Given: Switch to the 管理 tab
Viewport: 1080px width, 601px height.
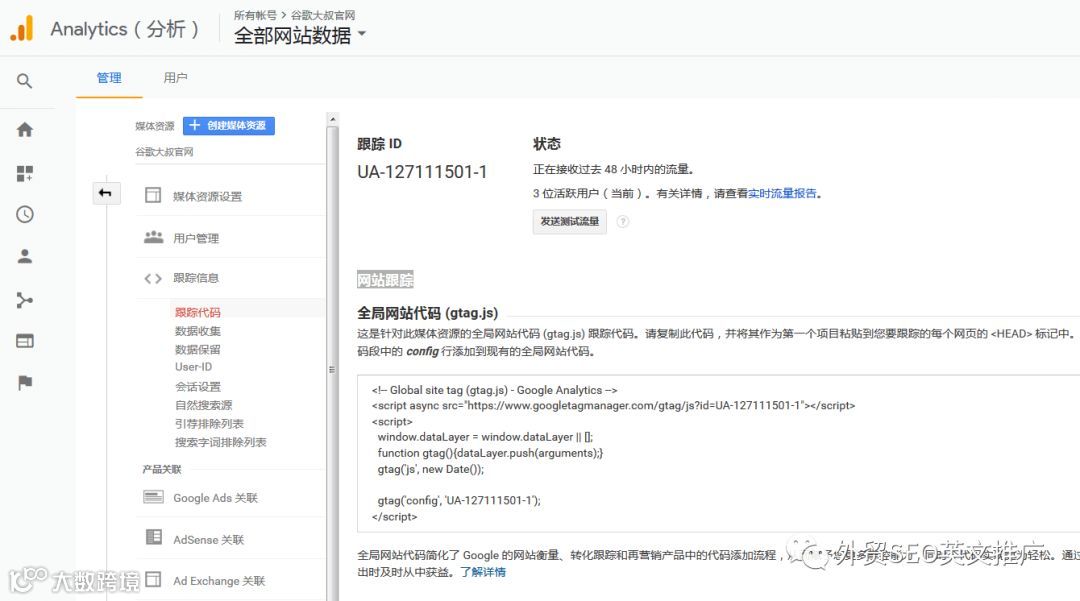Looking at the screenshot, I should coord(109,78).
